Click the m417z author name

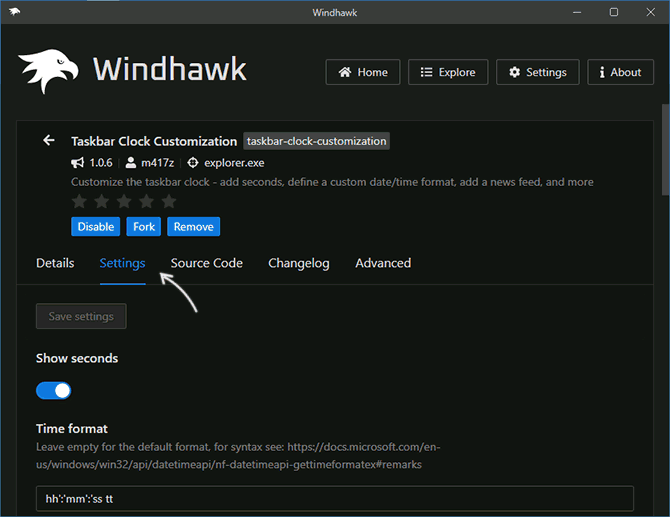pos(158,163)
